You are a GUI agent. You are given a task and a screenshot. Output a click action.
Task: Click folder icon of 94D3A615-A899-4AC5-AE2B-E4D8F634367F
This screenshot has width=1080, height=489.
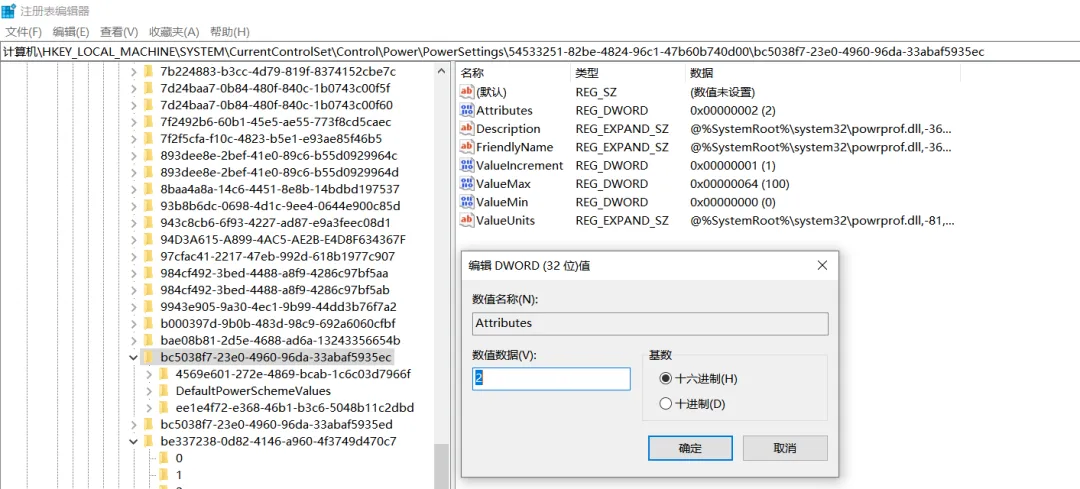click(148, 240)
